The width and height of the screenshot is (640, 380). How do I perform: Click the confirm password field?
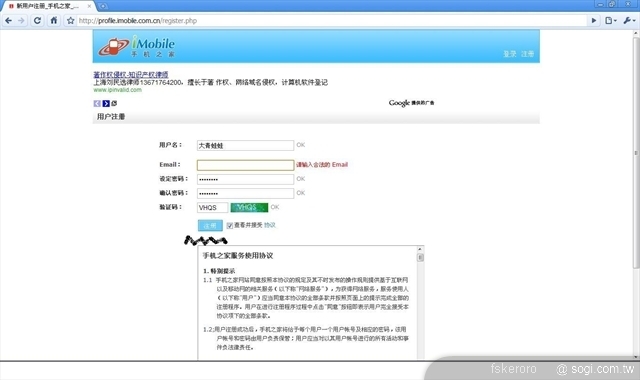pyautogui.click(x=245, y=193)
